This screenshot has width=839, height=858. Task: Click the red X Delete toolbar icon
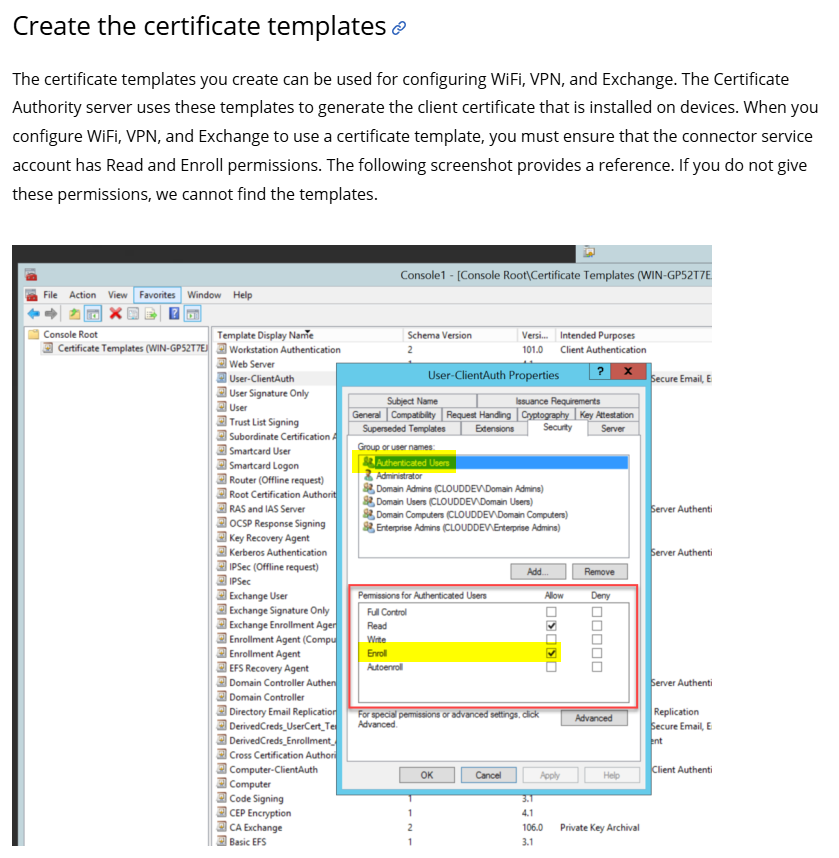[x=116, y=314]
